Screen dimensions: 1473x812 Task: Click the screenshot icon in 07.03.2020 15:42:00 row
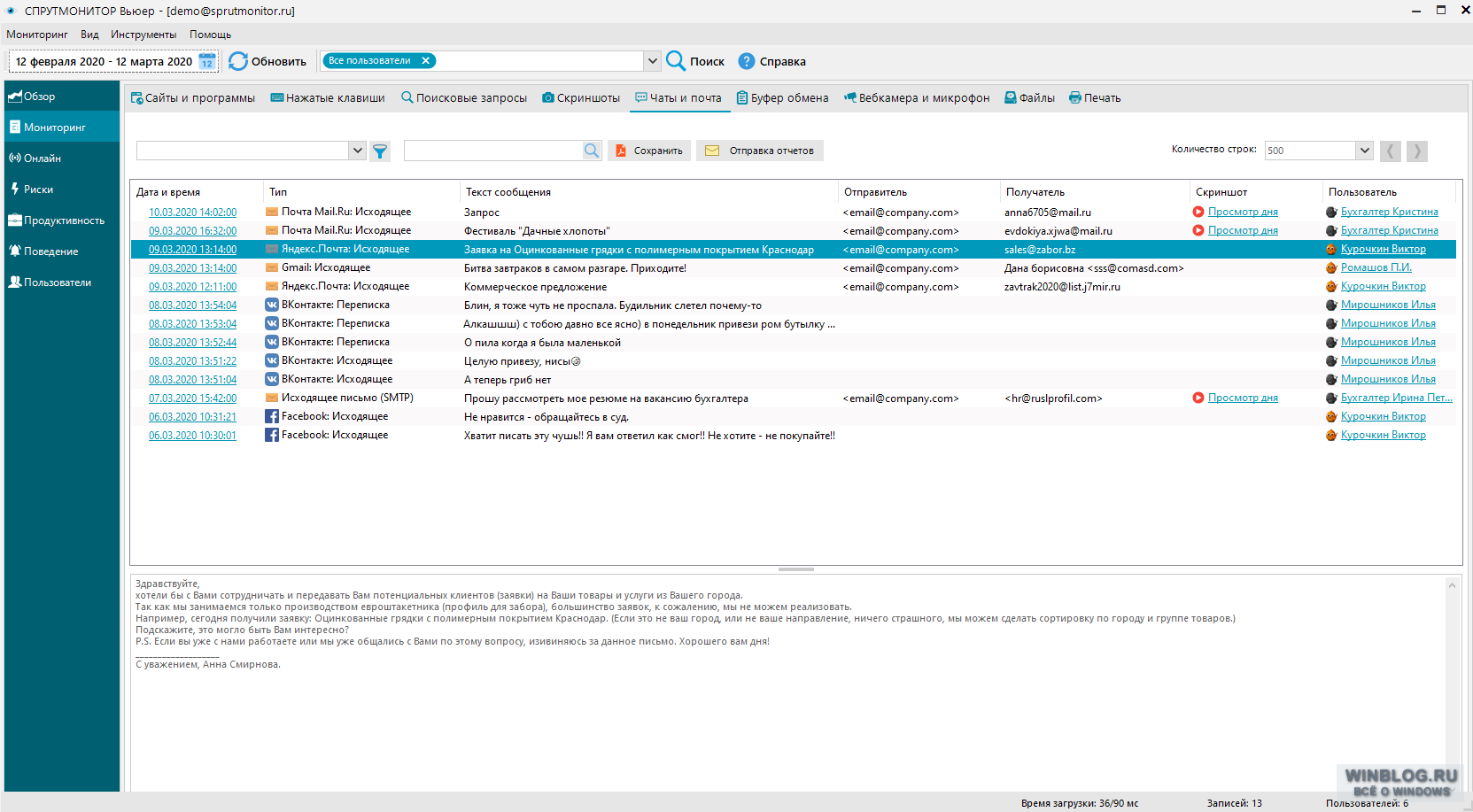(x=1198, y=398)
